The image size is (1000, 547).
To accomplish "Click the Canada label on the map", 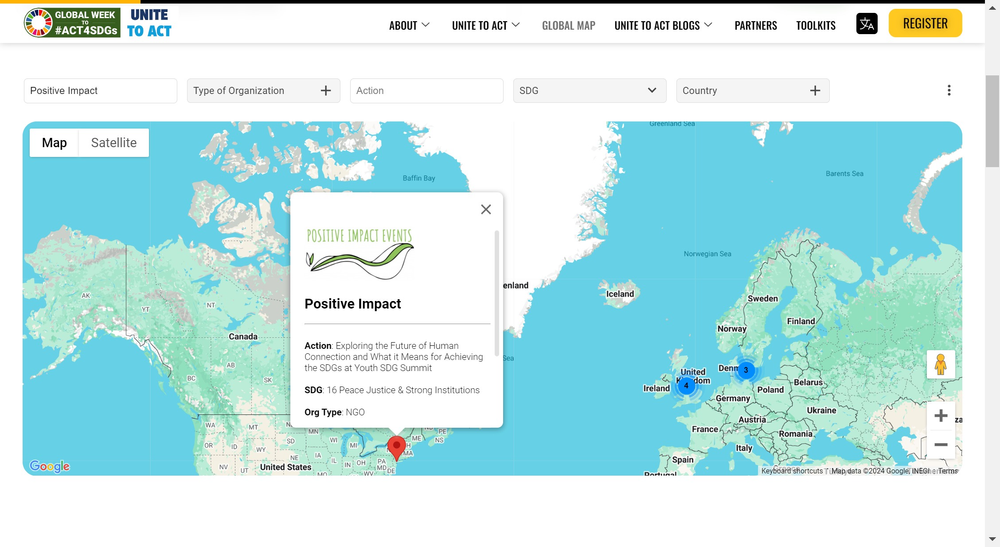I will 243,337.
